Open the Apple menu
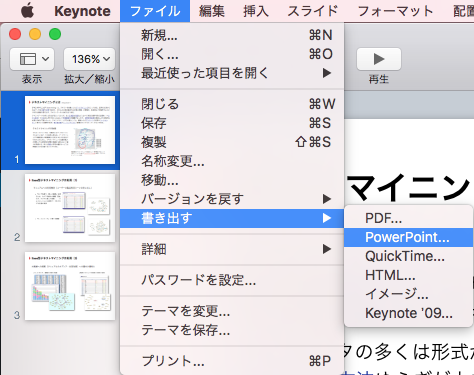Screen dimensions: 474x375 (x=27, y=11)
